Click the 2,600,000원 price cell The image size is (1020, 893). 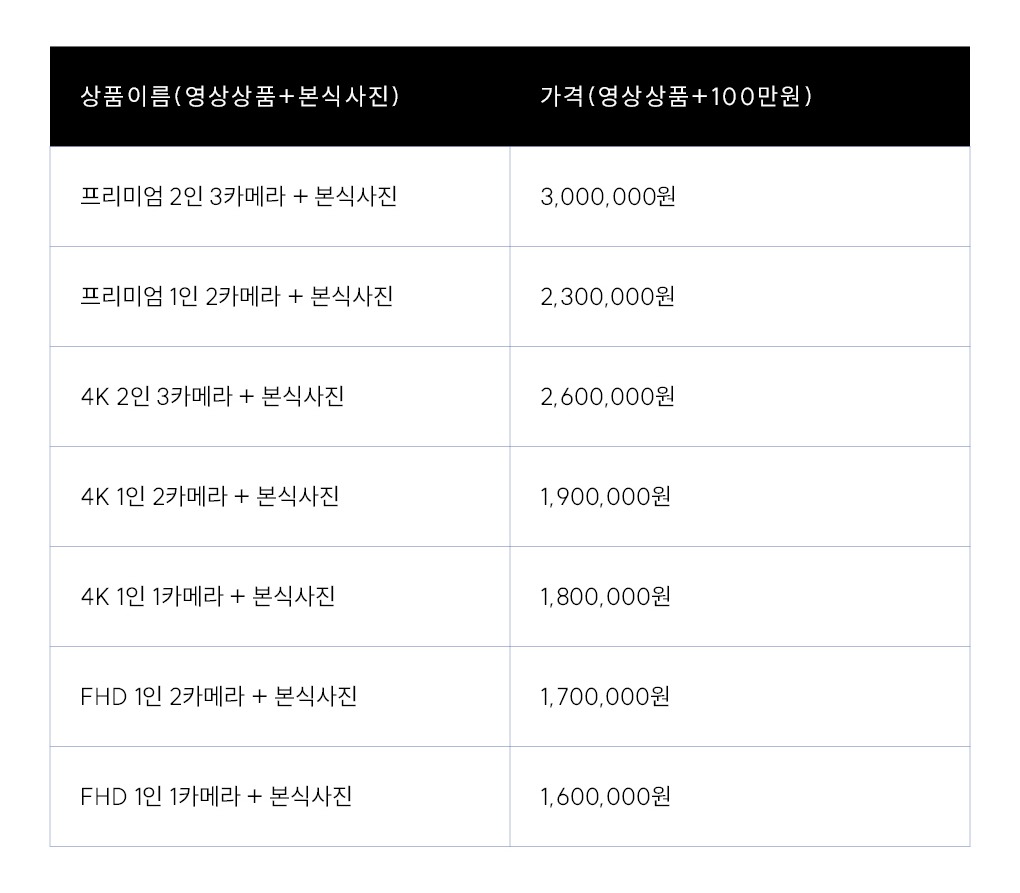(x=740, y=397)
